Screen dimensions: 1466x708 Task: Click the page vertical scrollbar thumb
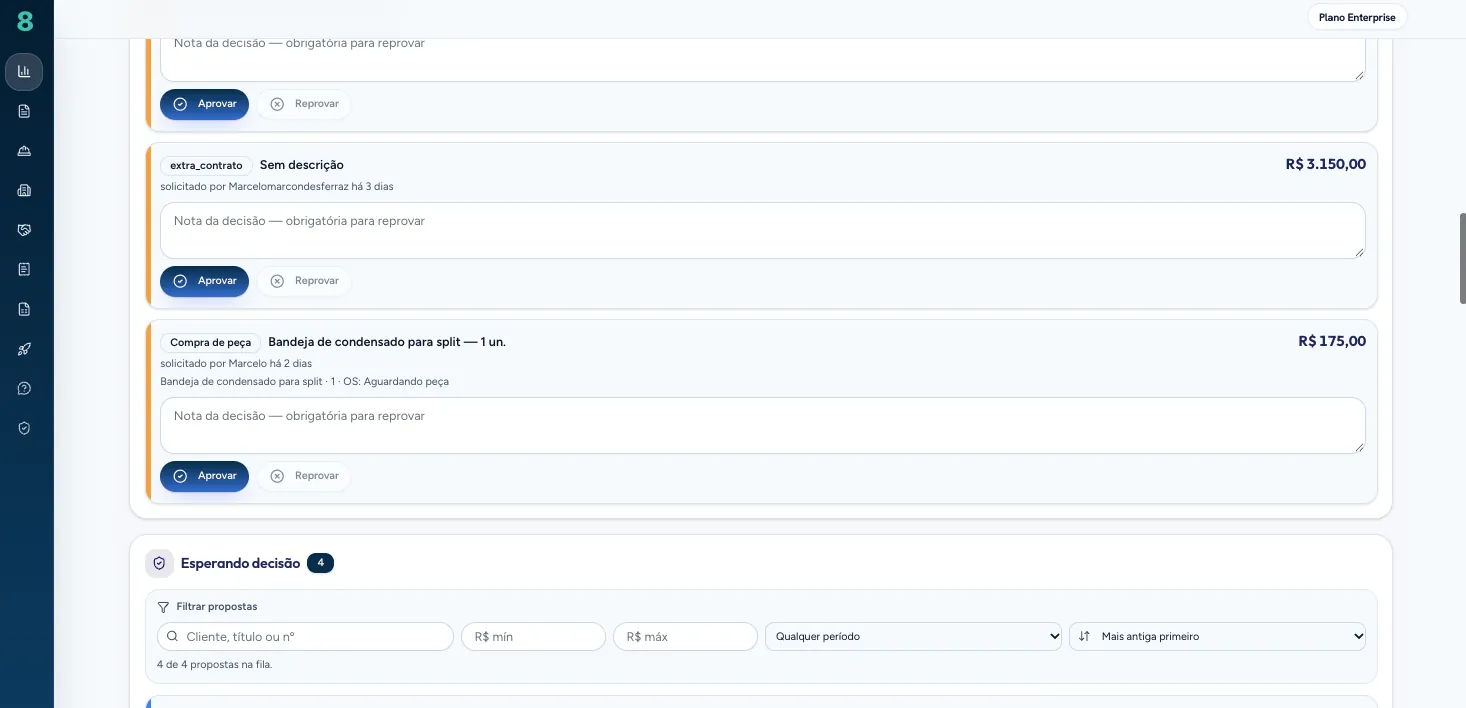pyautogui.click(x=1462, y=258)
